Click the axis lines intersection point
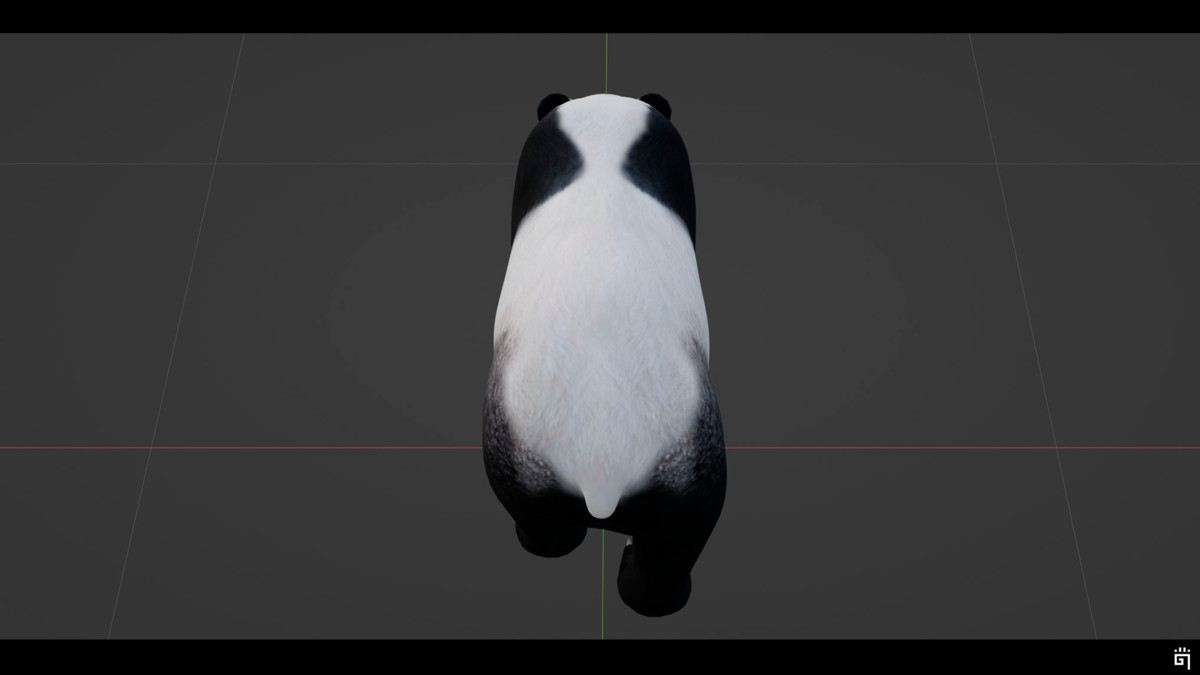 point(604,448)
